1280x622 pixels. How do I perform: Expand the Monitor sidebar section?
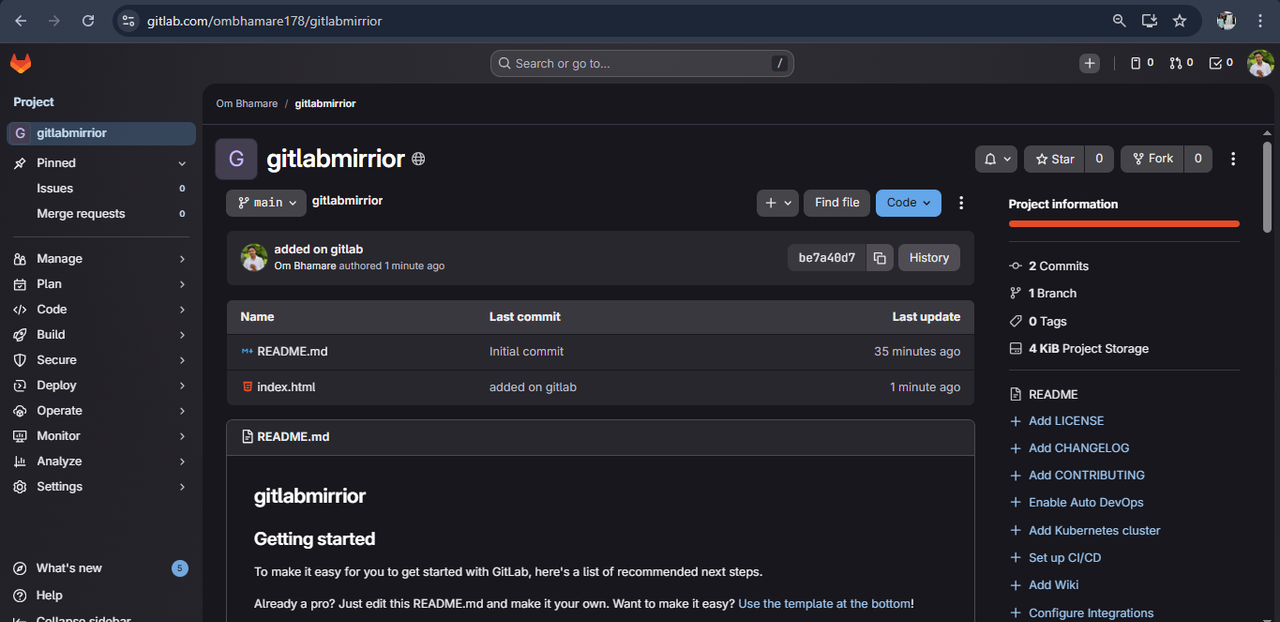100,436
